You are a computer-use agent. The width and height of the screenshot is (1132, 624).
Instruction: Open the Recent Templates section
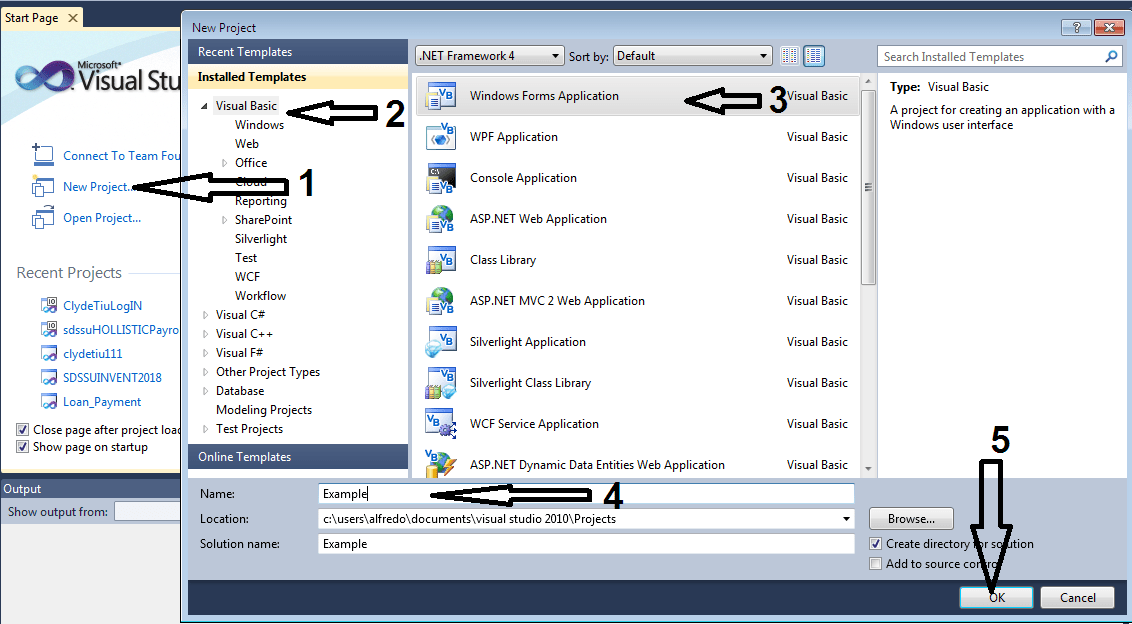(x=298, y=52)
